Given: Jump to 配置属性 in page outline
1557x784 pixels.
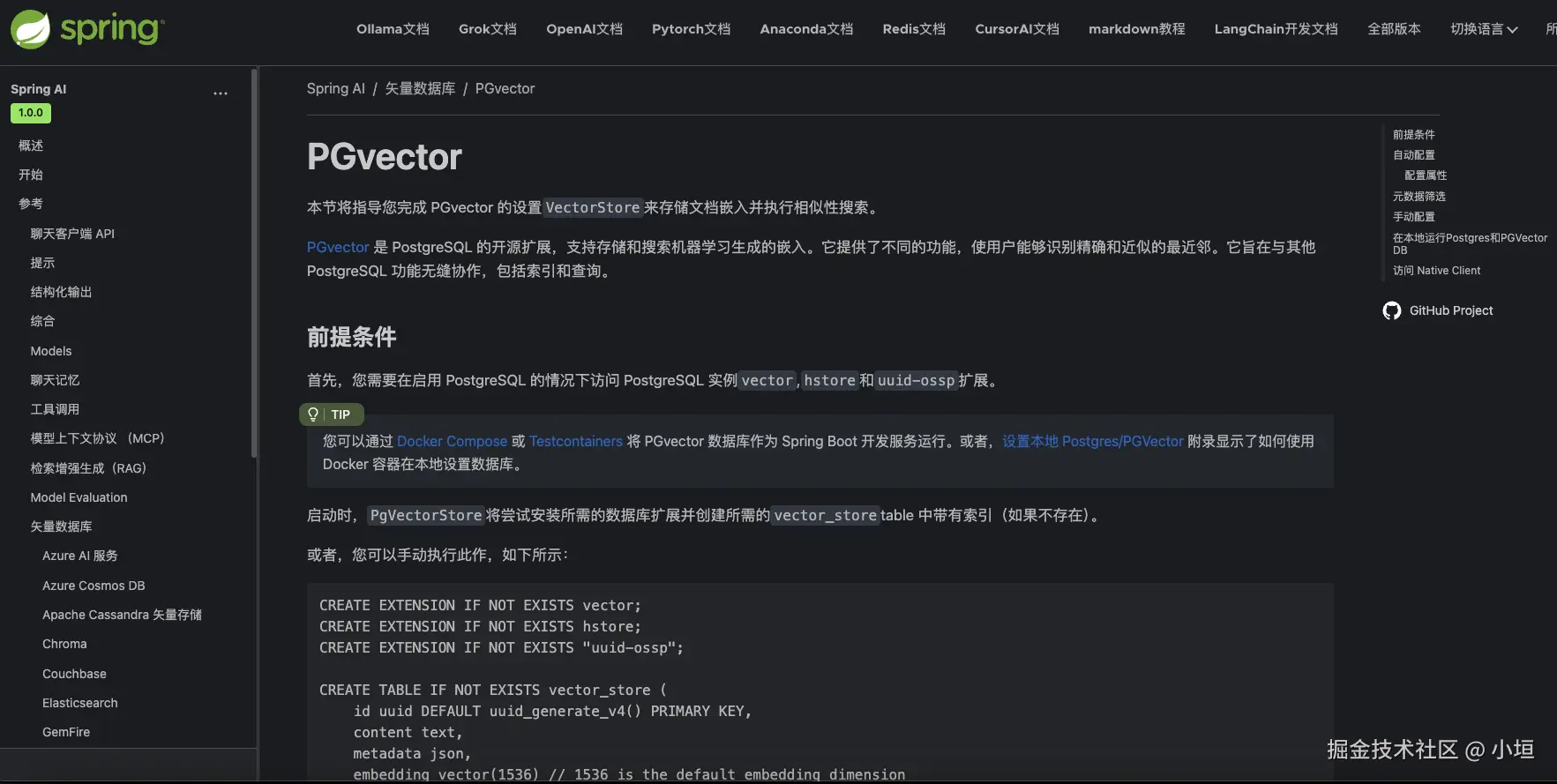Looking at the screenshot, I should point(1426,175).
